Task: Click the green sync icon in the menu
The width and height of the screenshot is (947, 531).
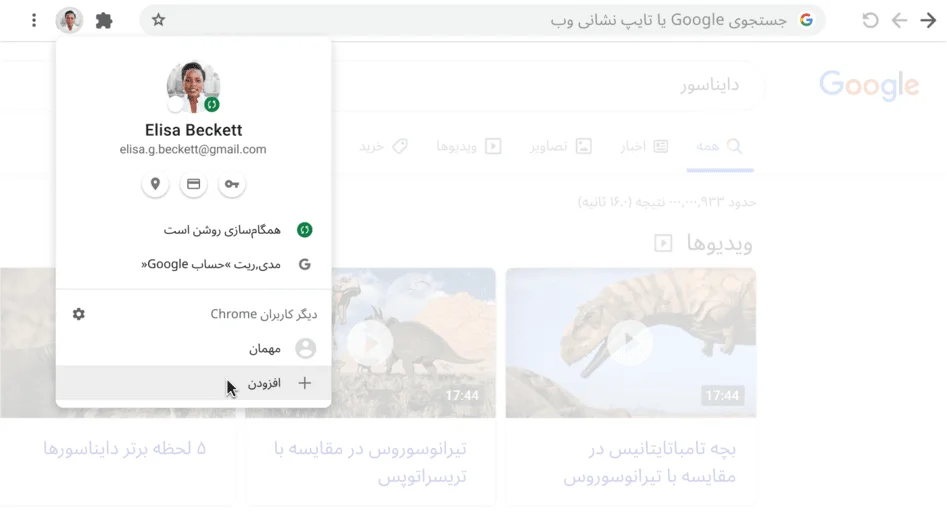Action: click(304, 230)
